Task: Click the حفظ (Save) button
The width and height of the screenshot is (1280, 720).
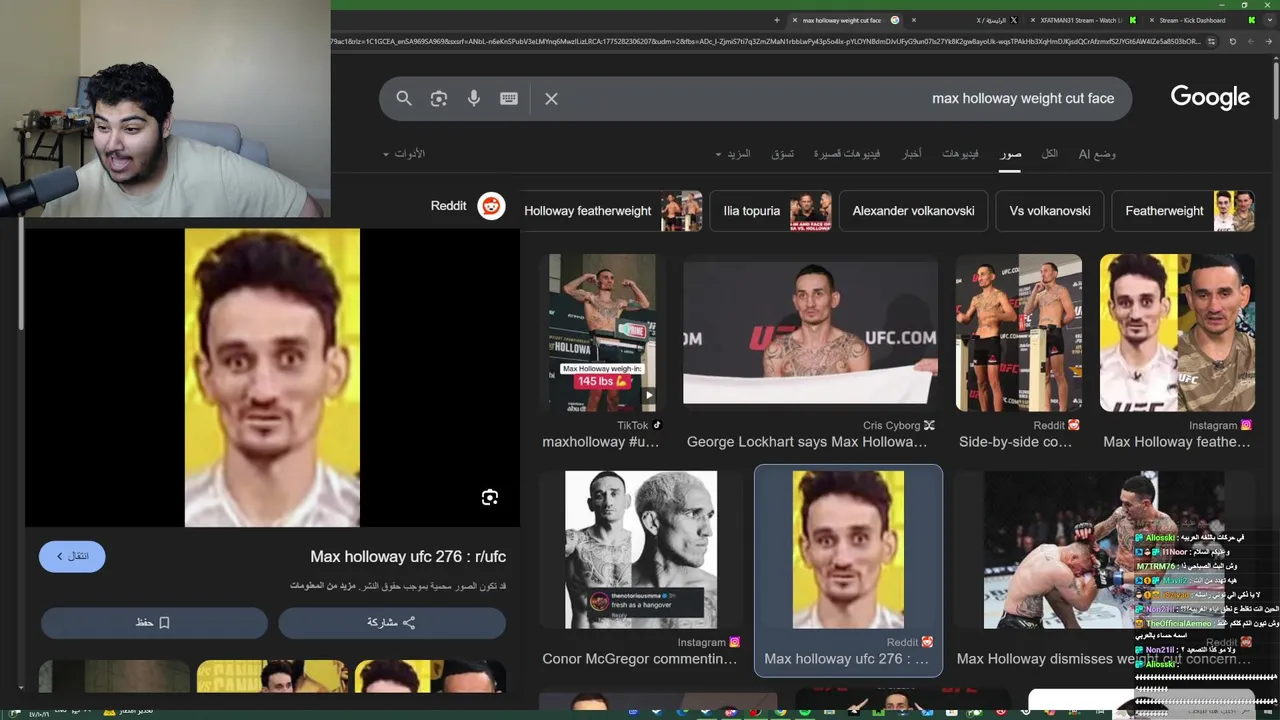Action: tap(154, 622)
